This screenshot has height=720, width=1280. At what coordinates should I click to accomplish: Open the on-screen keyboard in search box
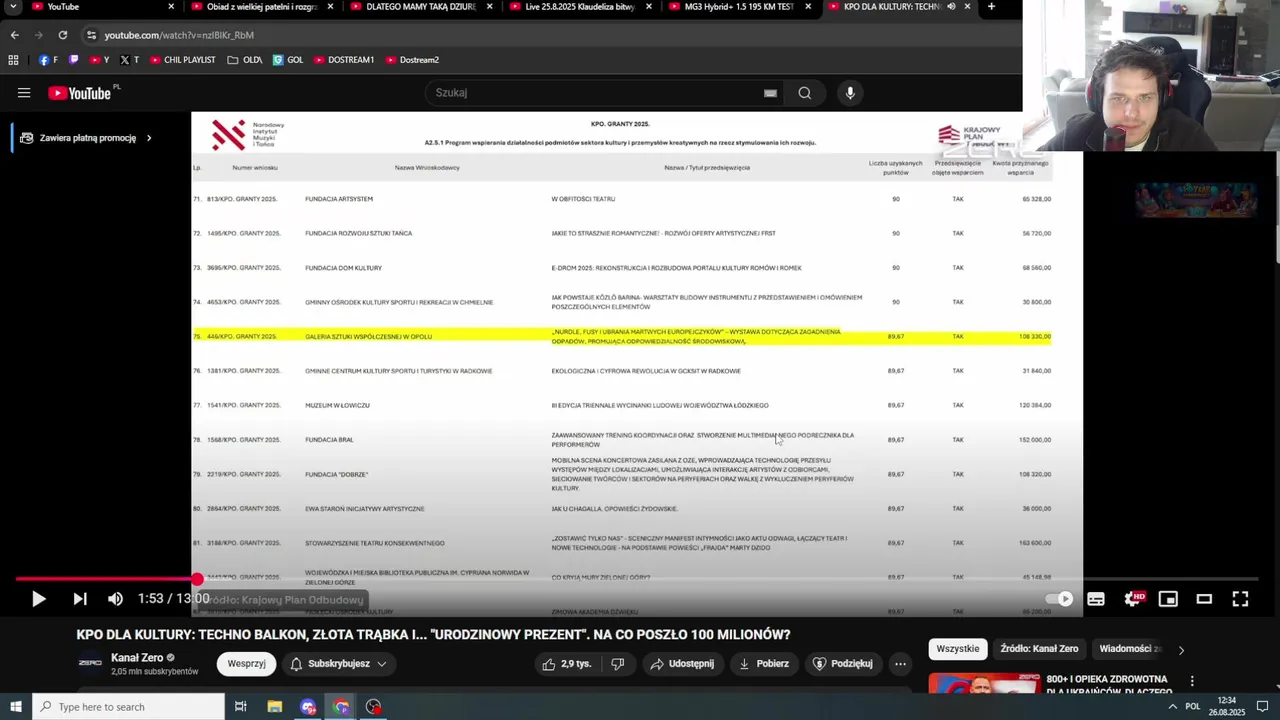(770, 93)
